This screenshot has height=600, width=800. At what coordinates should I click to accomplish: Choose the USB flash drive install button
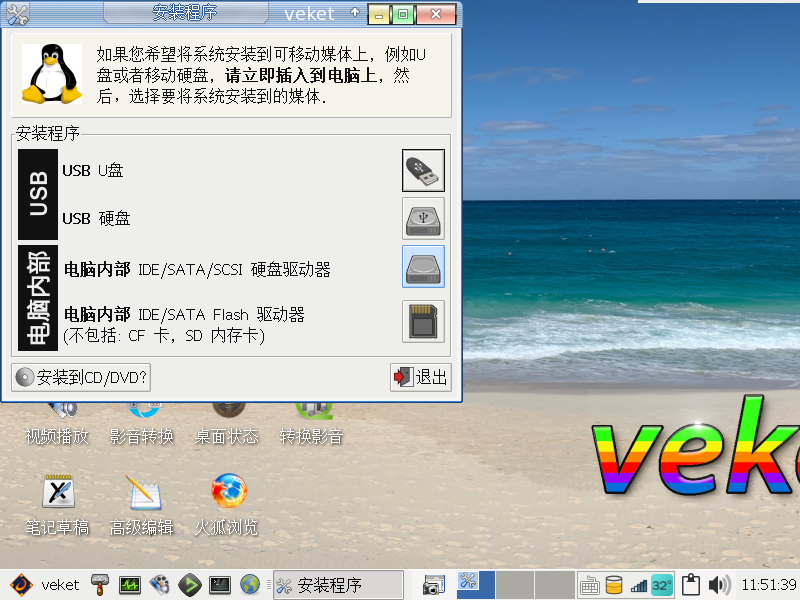coord(423,170)
